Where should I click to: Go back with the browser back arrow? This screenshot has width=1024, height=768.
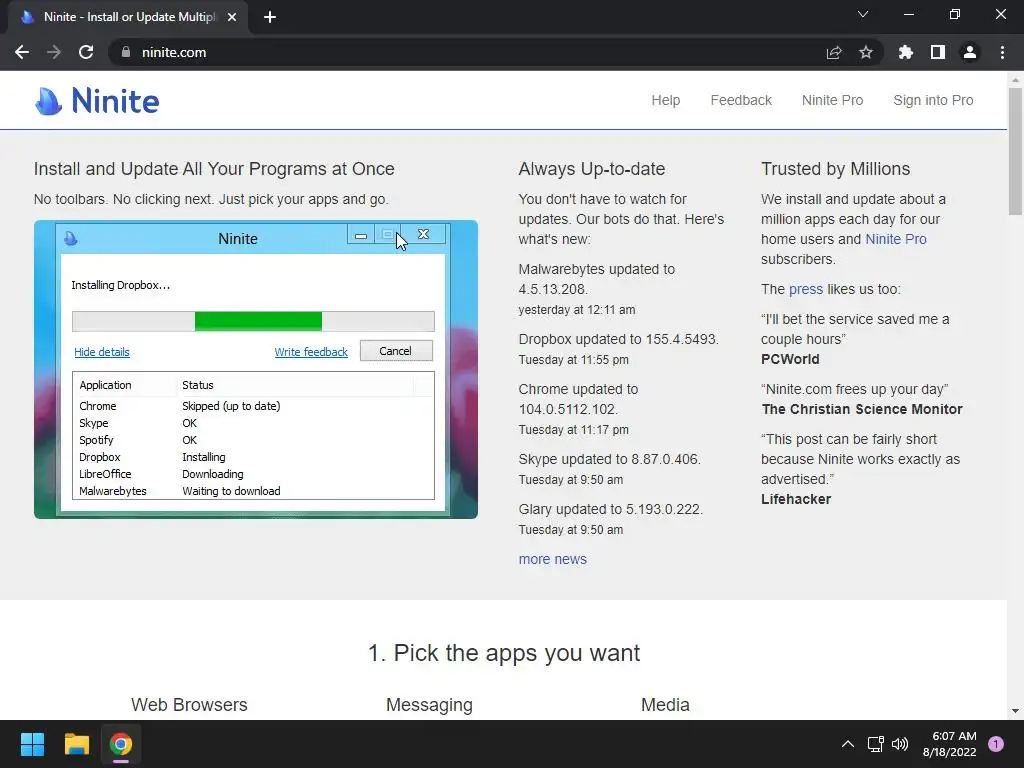point(22,52)
